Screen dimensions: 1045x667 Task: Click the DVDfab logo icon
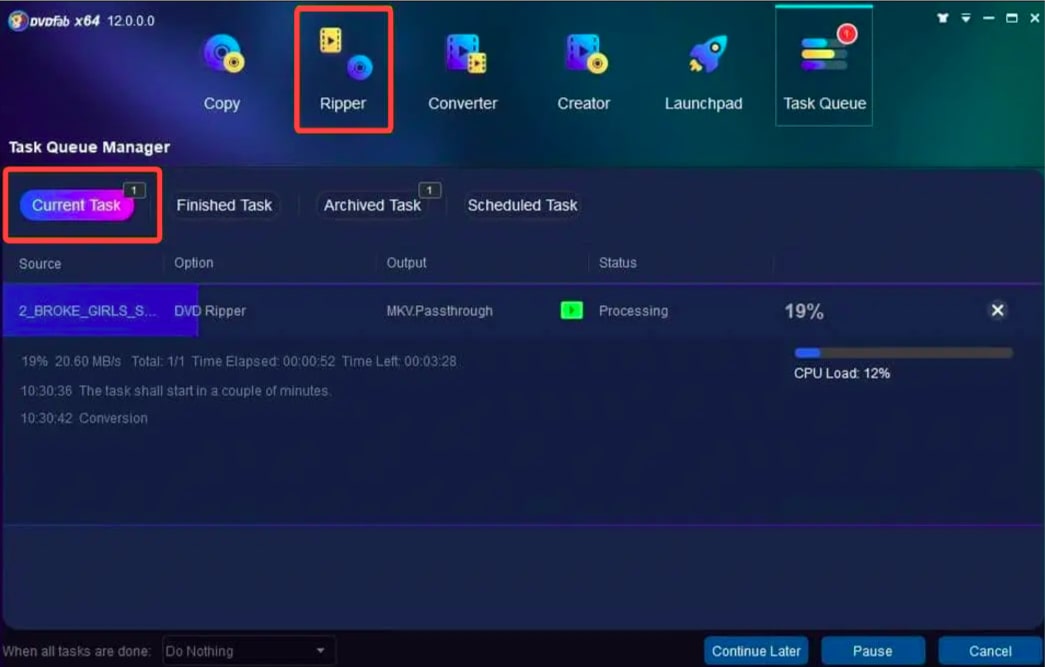click(17, 18)
